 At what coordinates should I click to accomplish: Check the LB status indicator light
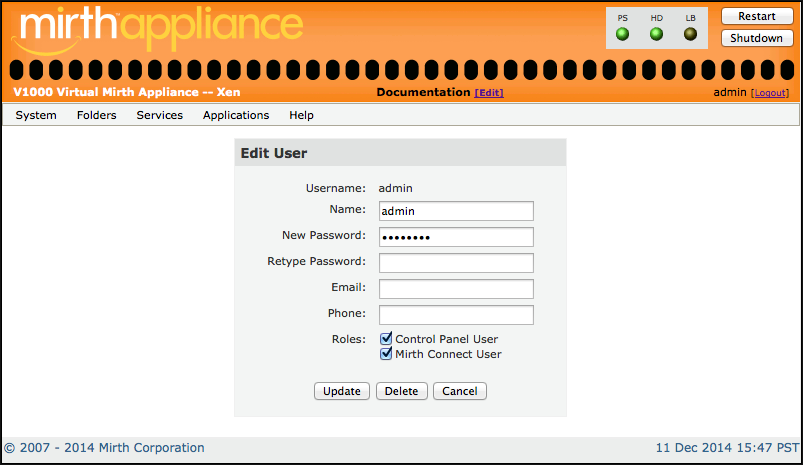click(x=690, y=34)
